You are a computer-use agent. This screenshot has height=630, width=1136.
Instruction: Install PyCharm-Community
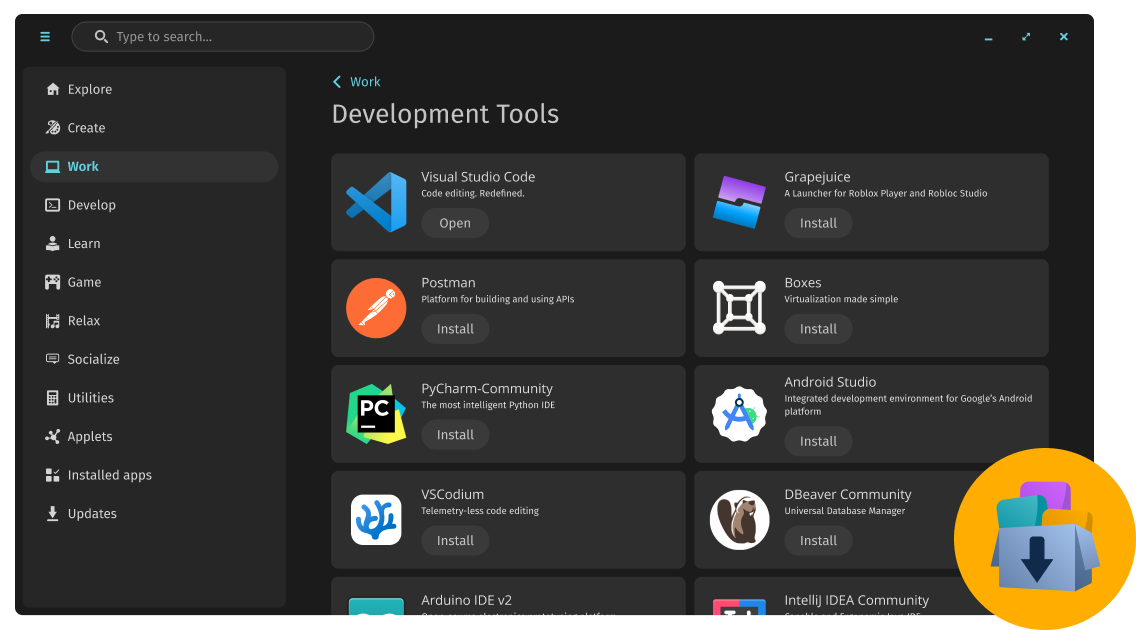pos(455,434)
